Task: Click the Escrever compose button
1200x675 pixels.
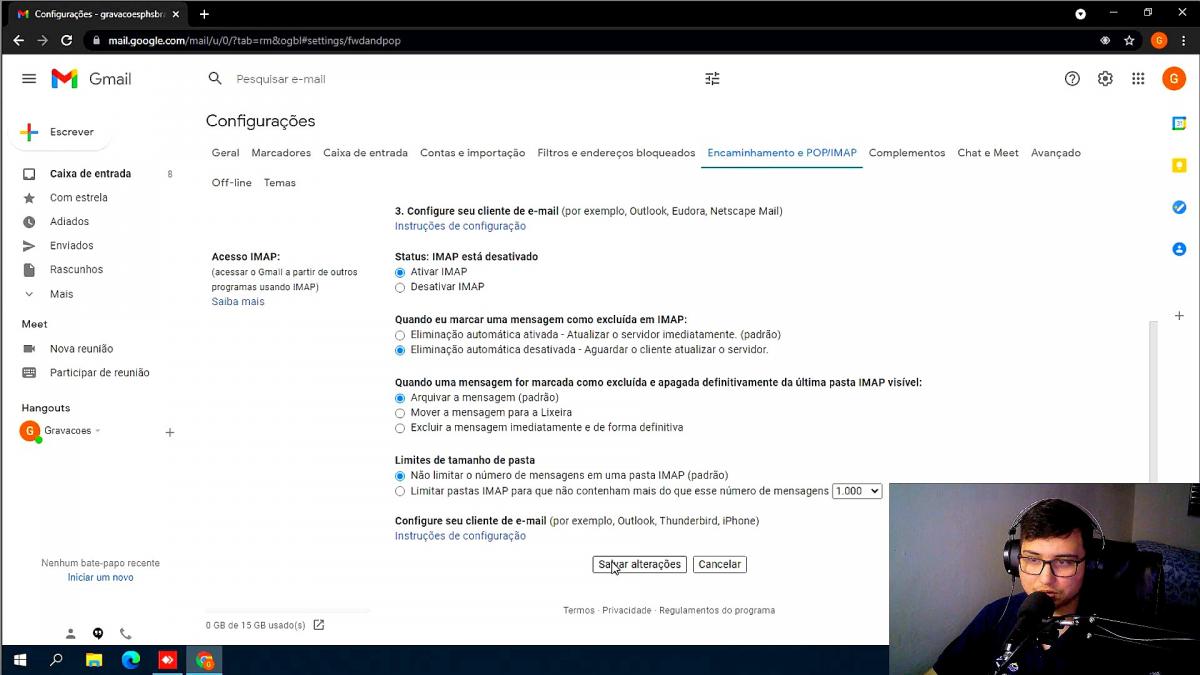Action: point(59,132)
